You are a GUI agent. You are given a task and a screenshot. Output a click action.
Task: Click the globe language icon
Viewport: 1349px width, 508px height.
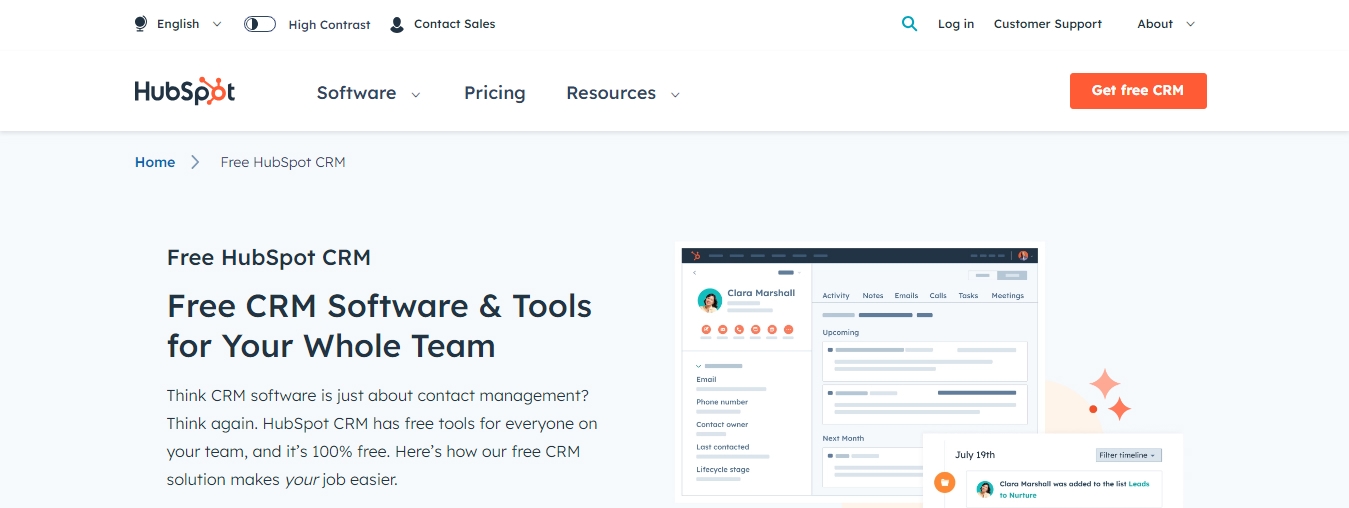tap(141, 24)
